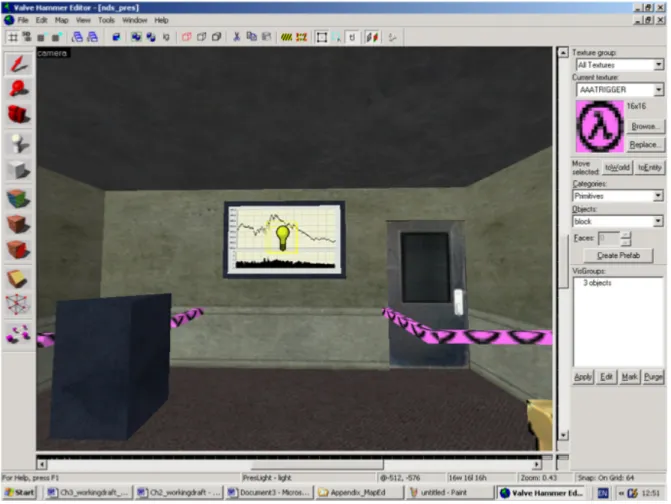Select the Clipping tool
This screenshot has width=671, height=504.
click(18, 279)
